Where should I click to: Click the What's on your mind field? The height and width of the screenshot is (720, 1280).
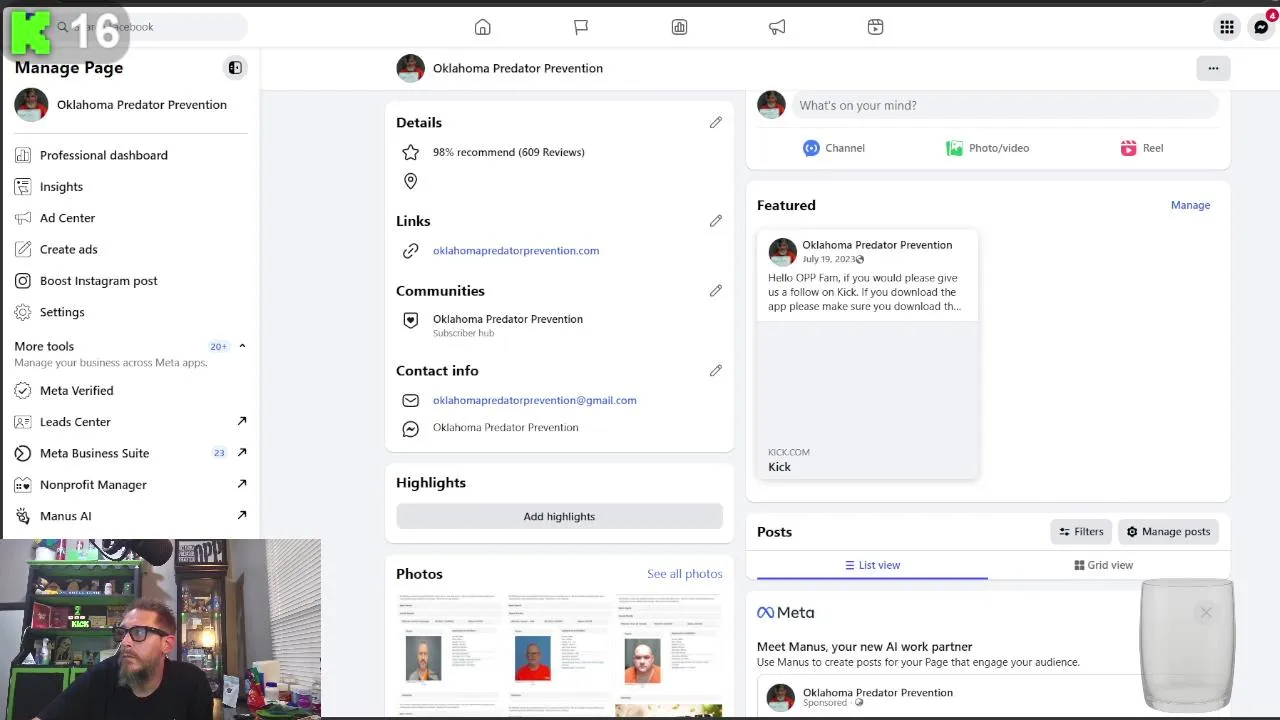pos(1006,105)
